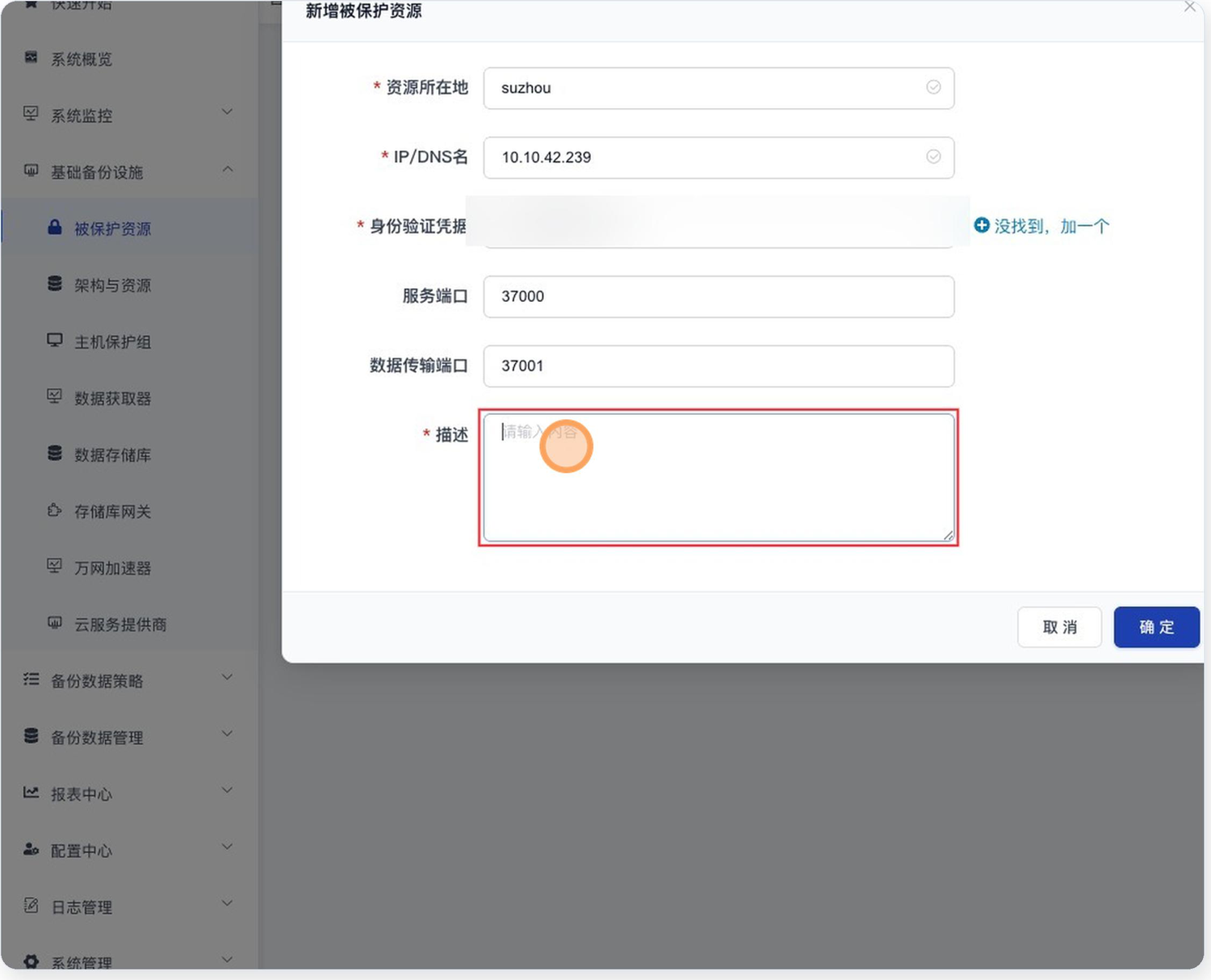The image size is (1211, 980).
Task: Collapse the 基础备份设施 menu chevron
Action: (x=228, y=169)
